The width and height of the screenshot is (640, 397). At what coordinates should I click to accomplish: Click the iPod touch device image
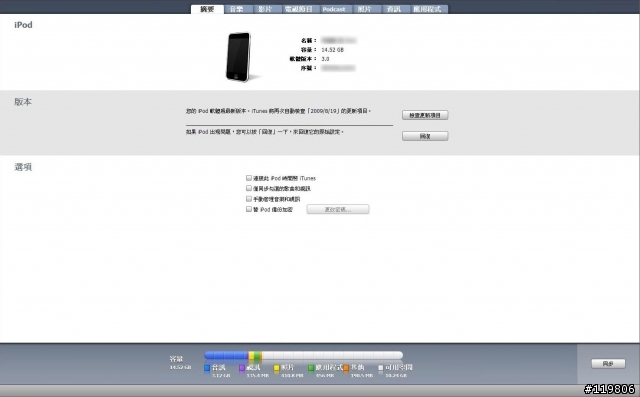(239, 57)
